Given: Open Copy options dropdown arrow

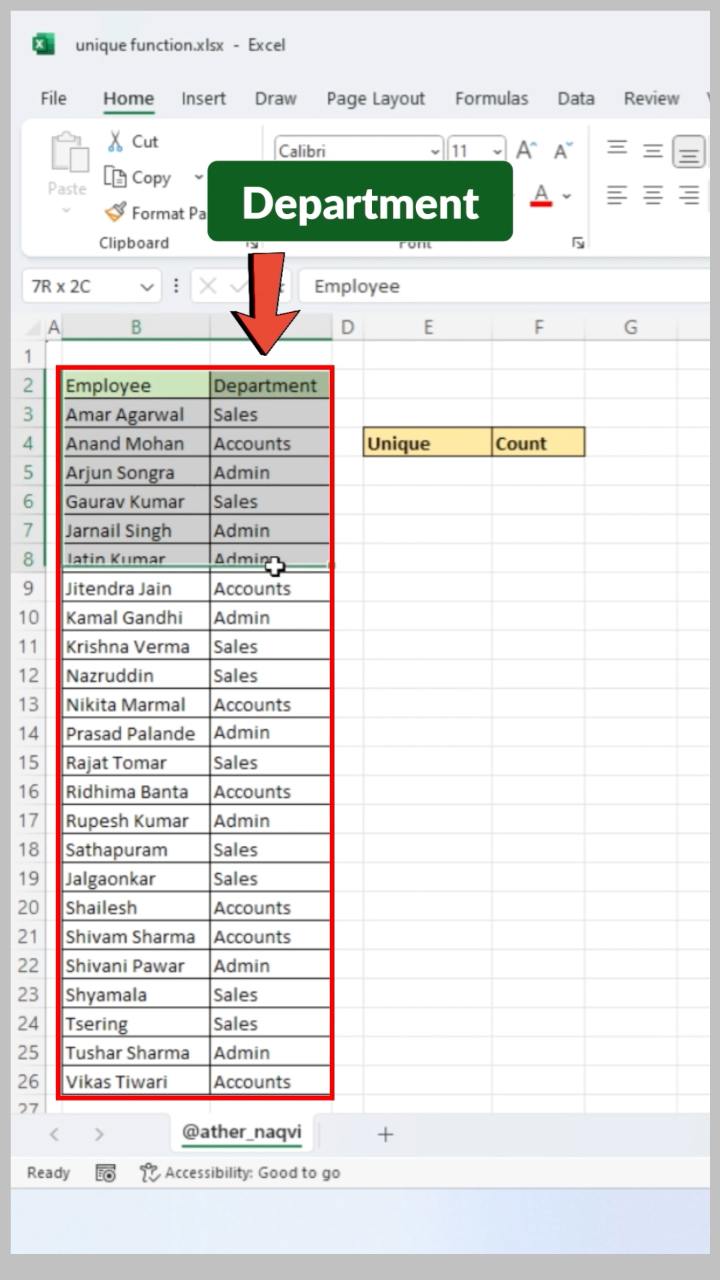Looking at the screenshot, I should pyautogui.click(x=198, y=178).
